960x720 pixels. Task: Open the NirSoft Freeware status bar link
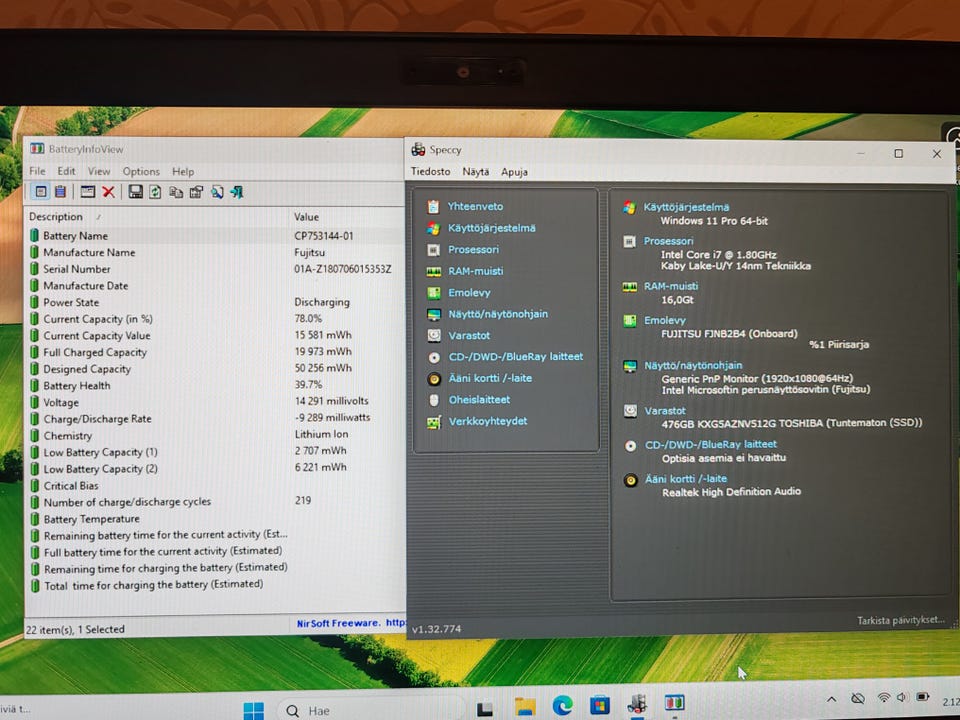click(x=351, y=623)
